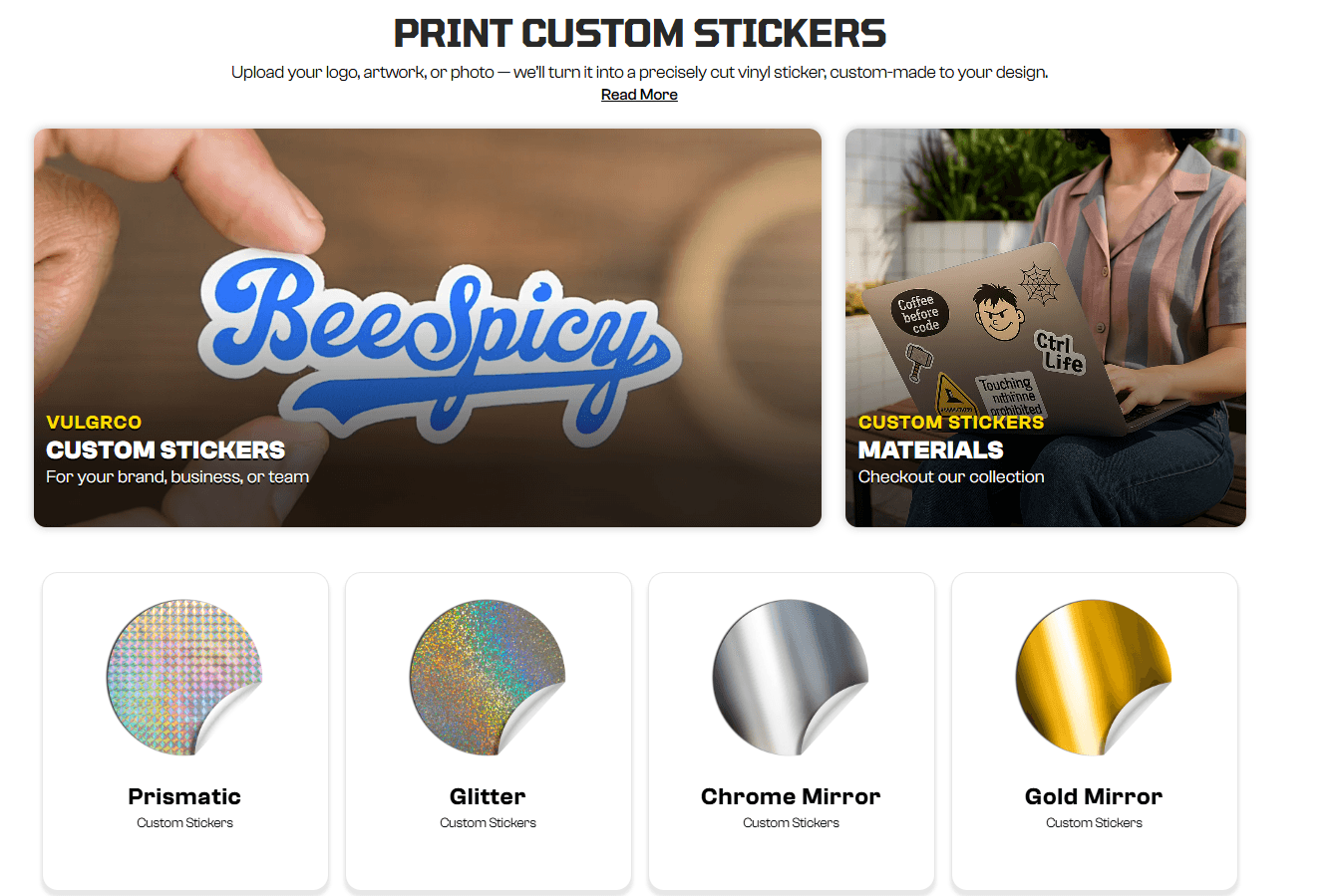Click the Gold Mirror sticker swatch image
The image size is (1337, 896).
[x=1094, y=678]
